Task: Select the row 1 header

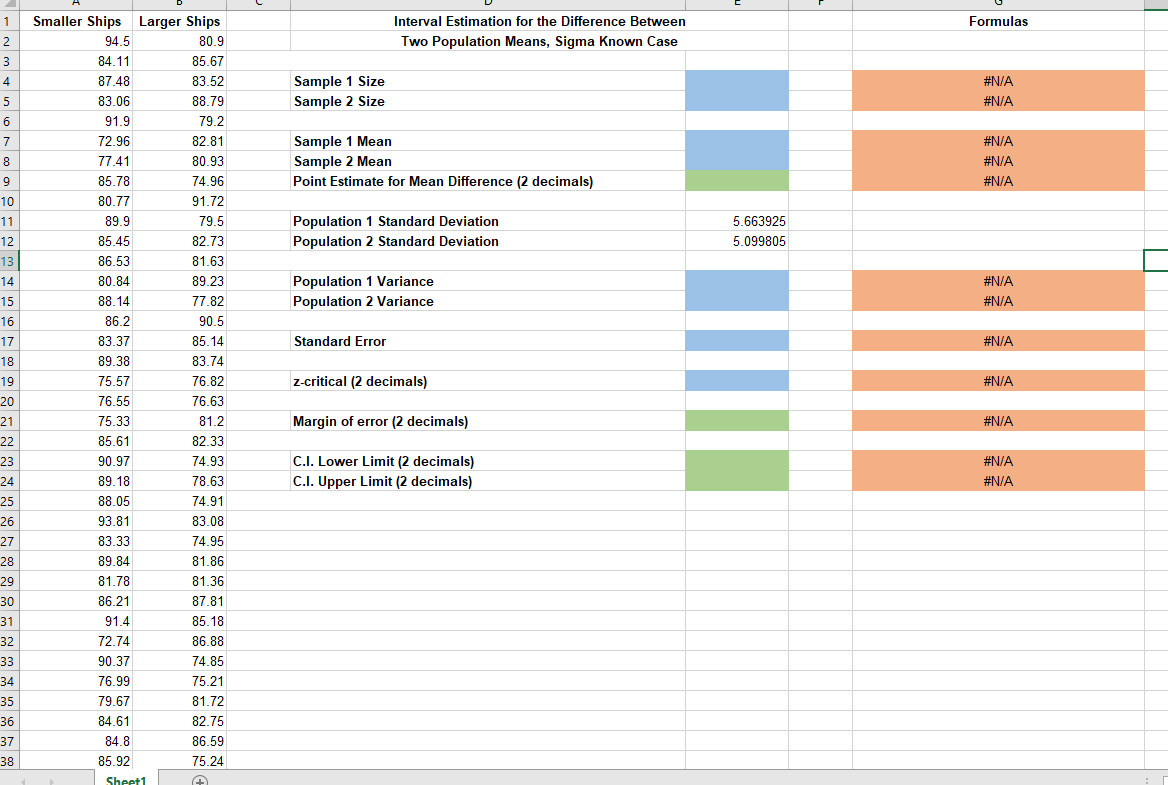Action: 9,21
